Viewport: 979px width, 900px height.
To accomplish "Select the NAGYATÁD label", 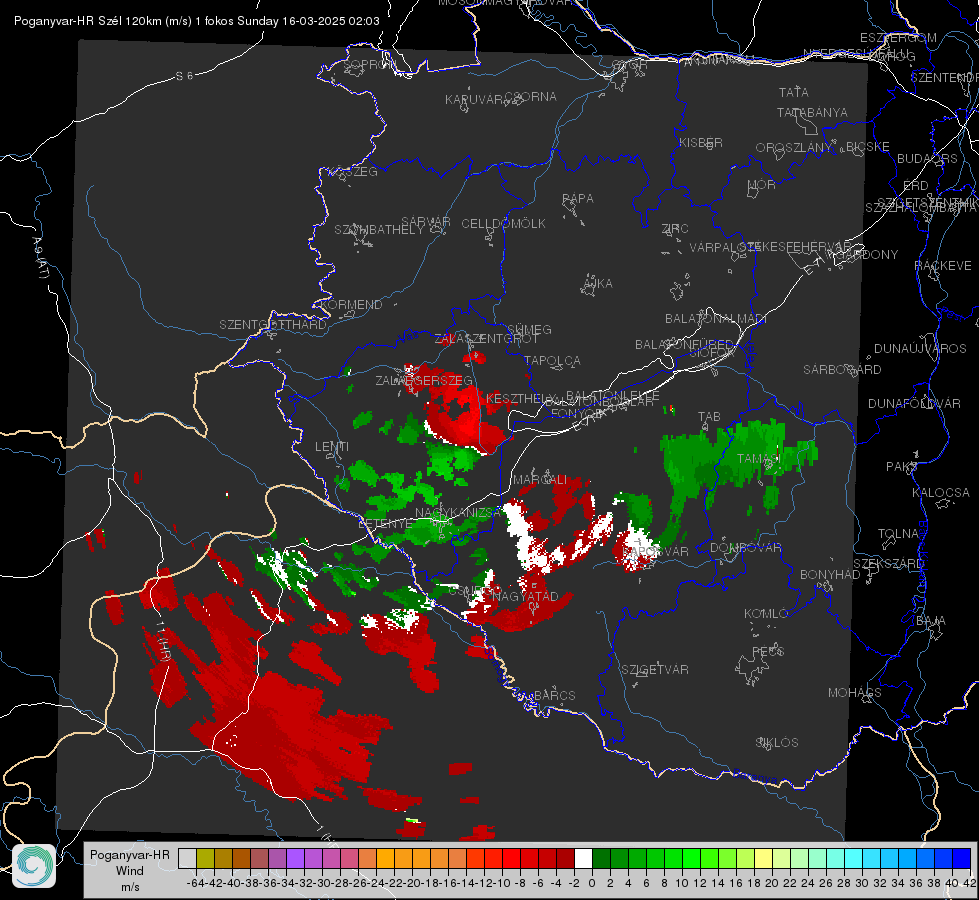I will [x=525, y=596].
